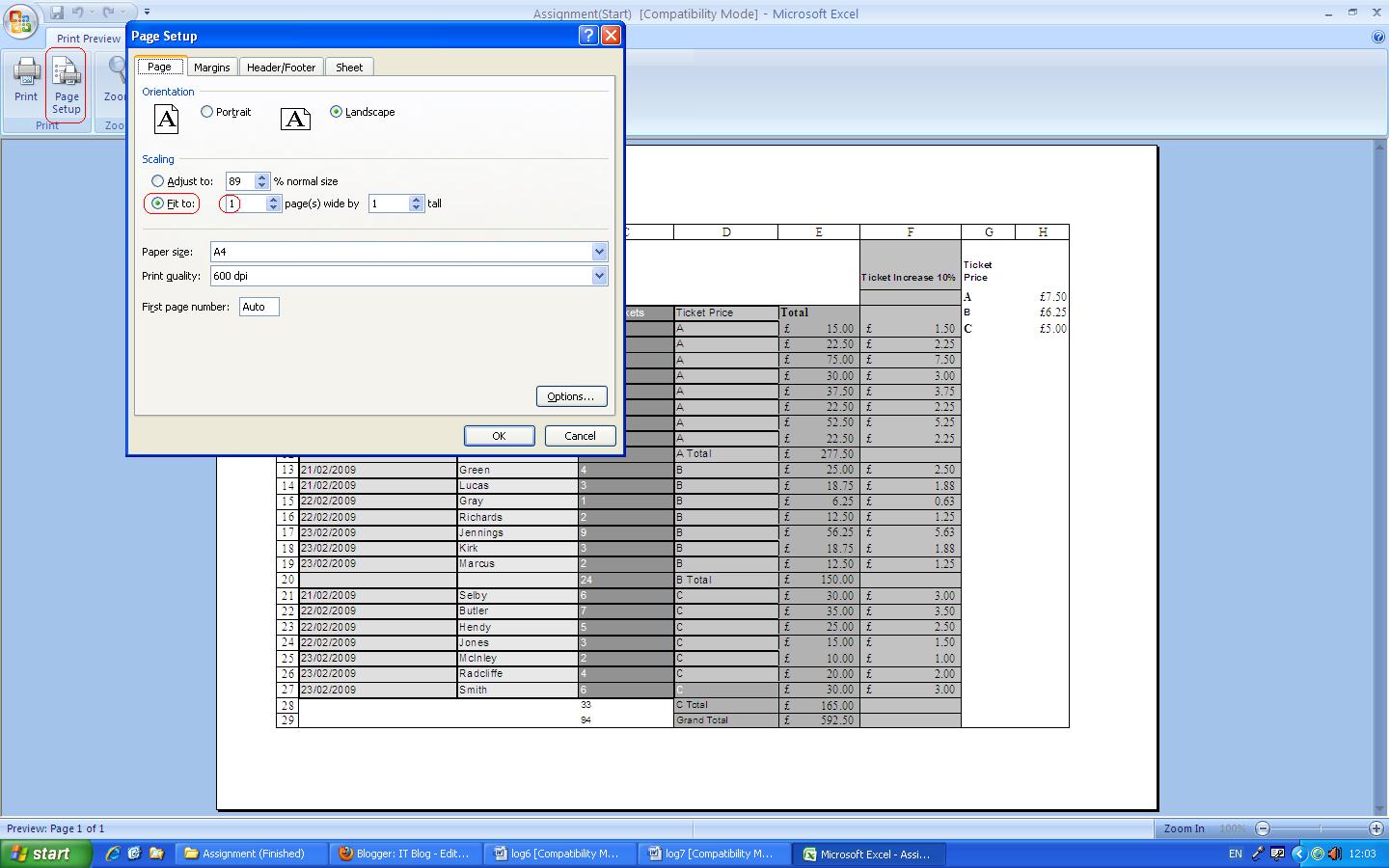Select Portrait orientation
1389x868 pixels.
[x=225, y=112]
